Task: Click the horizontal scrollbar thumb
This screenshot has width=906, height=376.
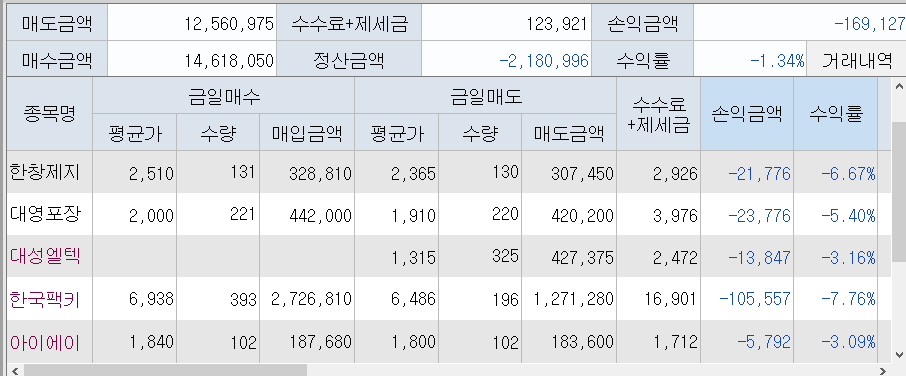Action: click(x=165, y=370)
